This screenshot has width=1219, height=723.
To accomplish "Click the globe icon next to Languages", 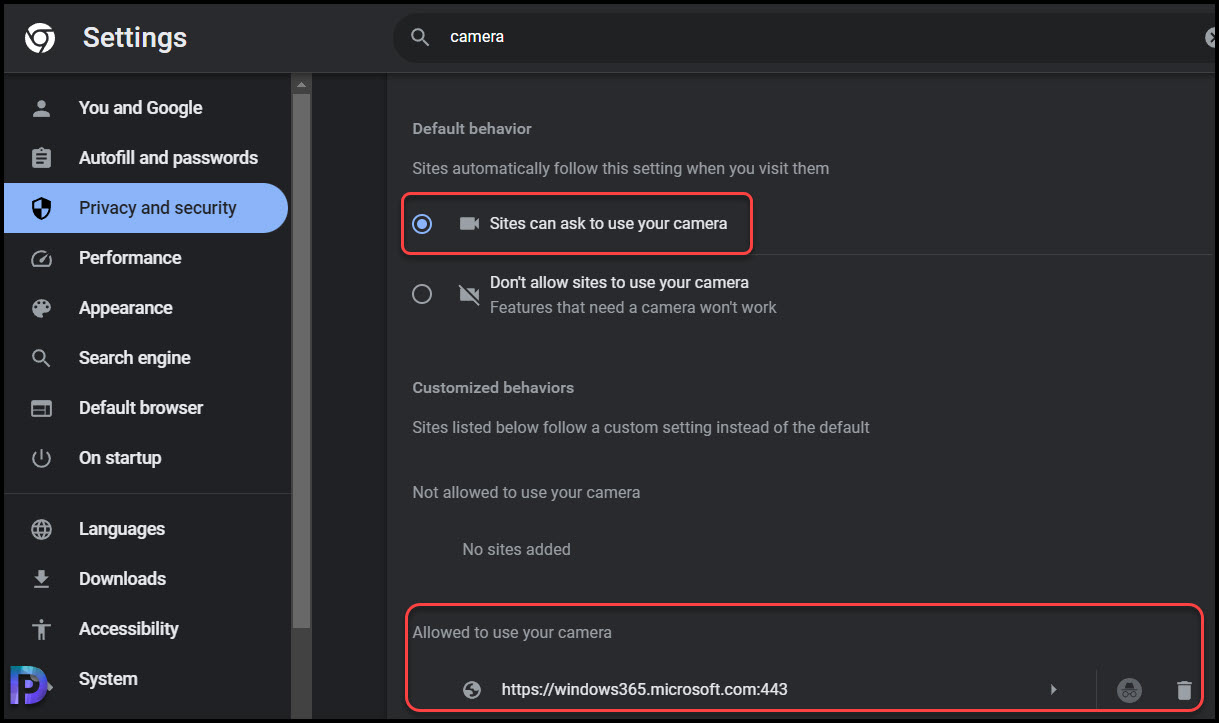I will pos(41,529).
